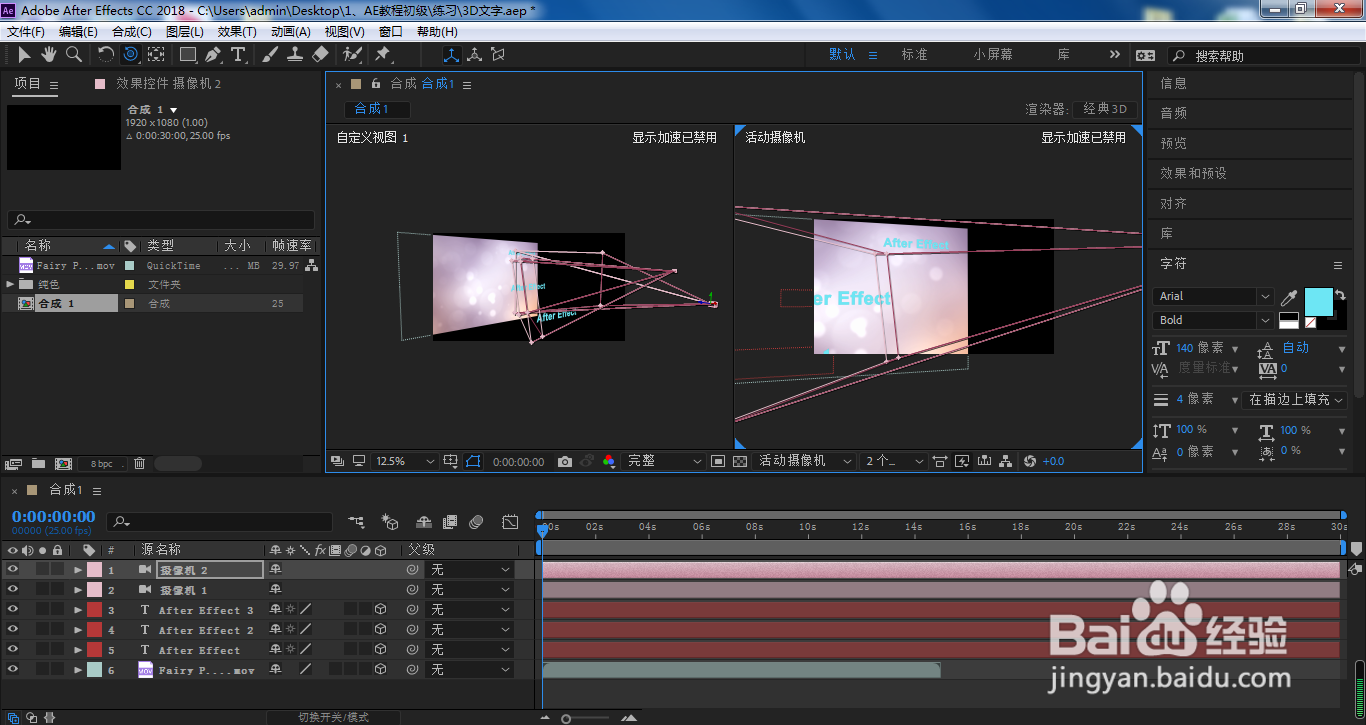This screenshot has width=1366, height=725.
Task: Open the 效果和预设 panel
Action: tap(1193, 173)
